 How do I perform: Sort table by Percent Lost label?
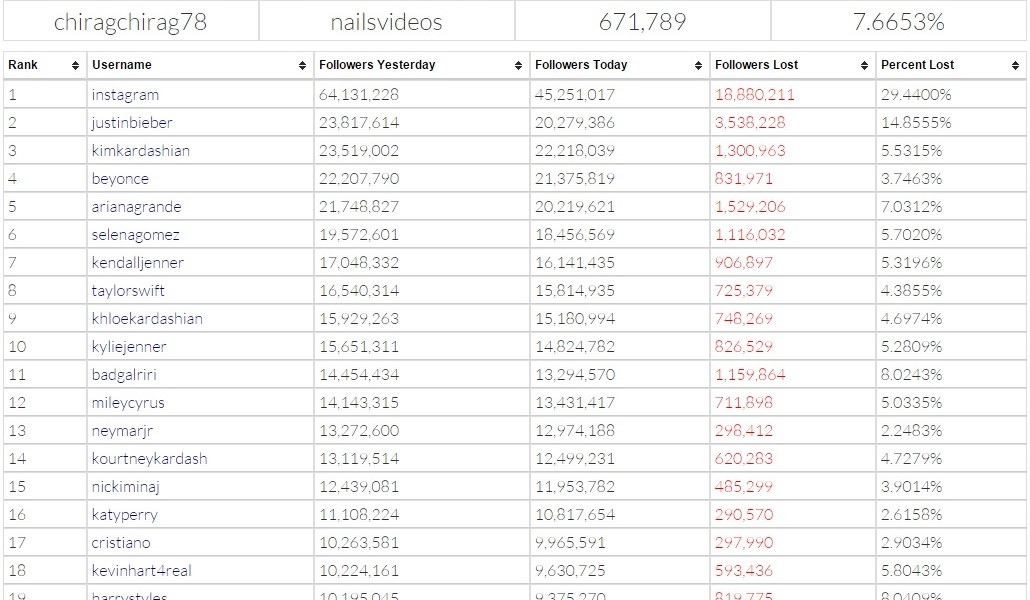(x=918, y=65)
